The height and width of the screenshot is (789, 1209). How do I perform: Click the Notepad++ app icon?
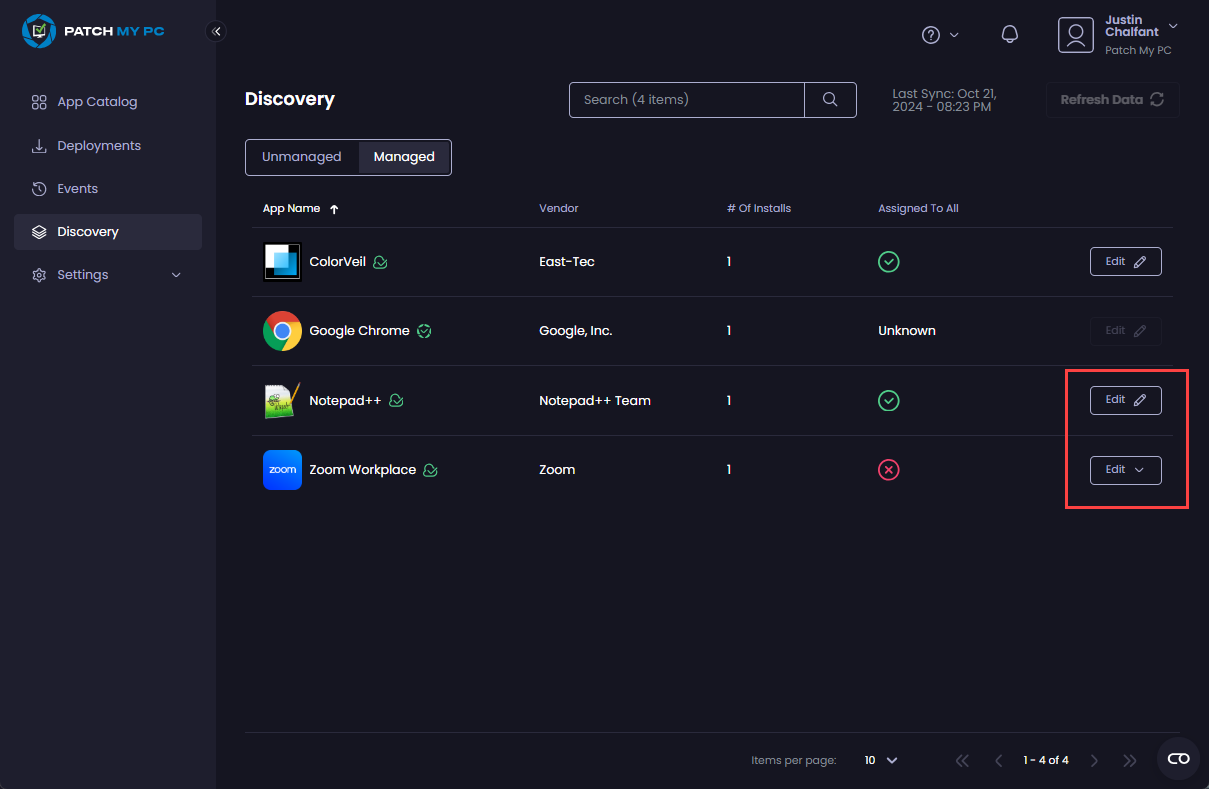282,401
